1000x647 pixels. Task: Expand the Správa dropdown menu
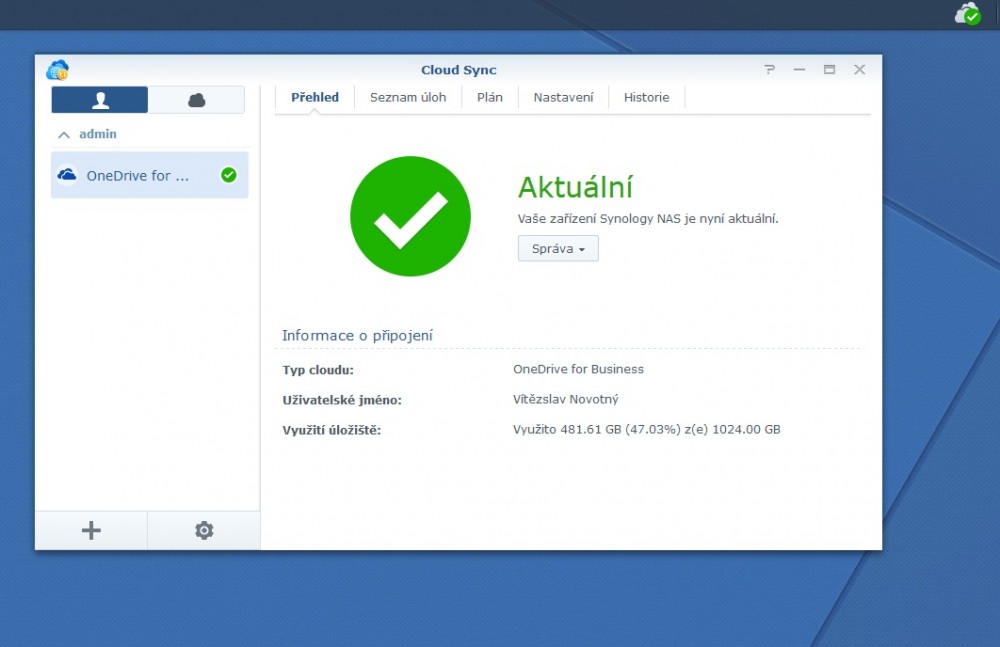pyautogui.click(x=558, y=249)
